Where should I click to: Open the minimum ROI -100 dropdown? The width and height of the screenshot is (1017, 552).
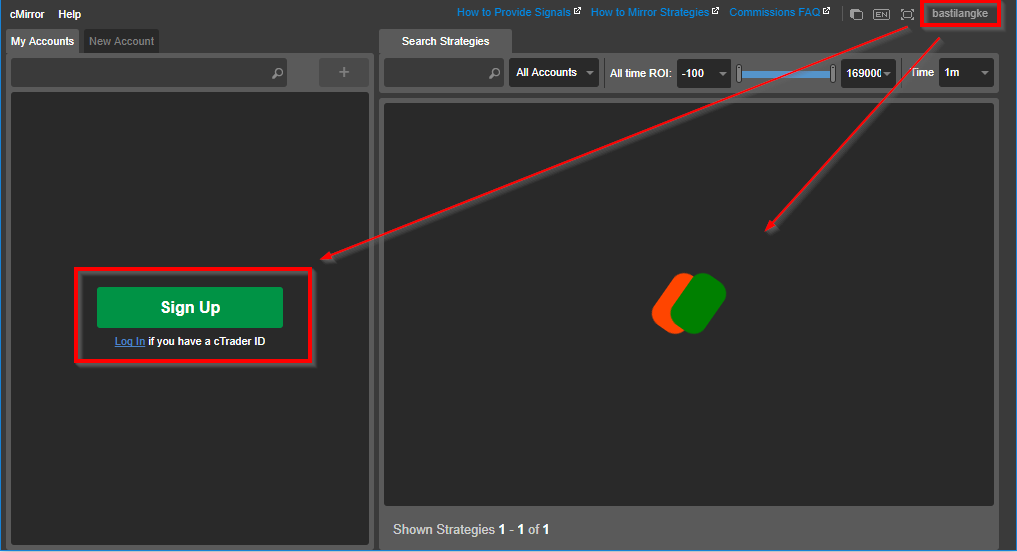[x=704, y=73]
